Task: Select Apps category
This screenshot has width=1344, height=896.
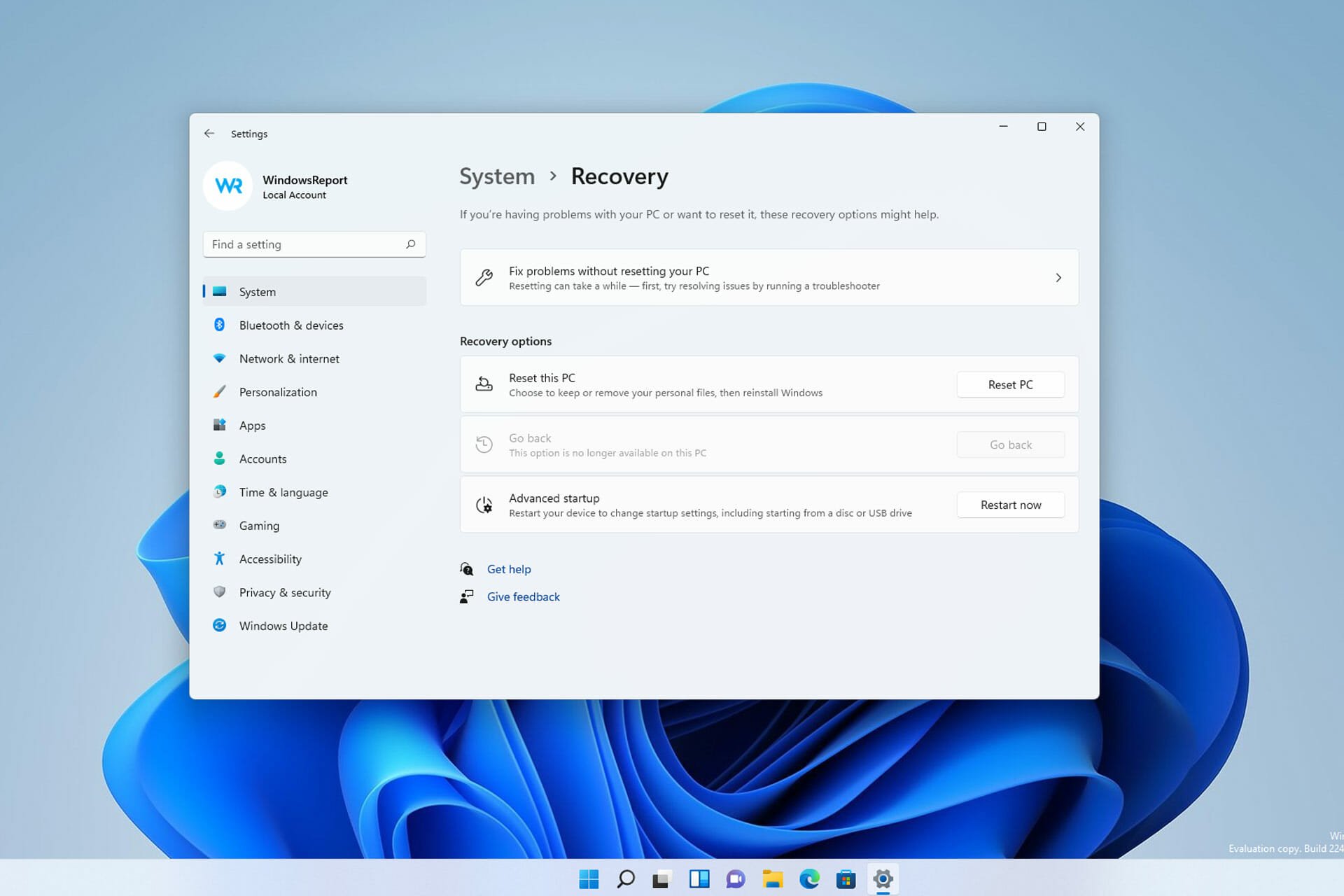Action: coord(314,425)
